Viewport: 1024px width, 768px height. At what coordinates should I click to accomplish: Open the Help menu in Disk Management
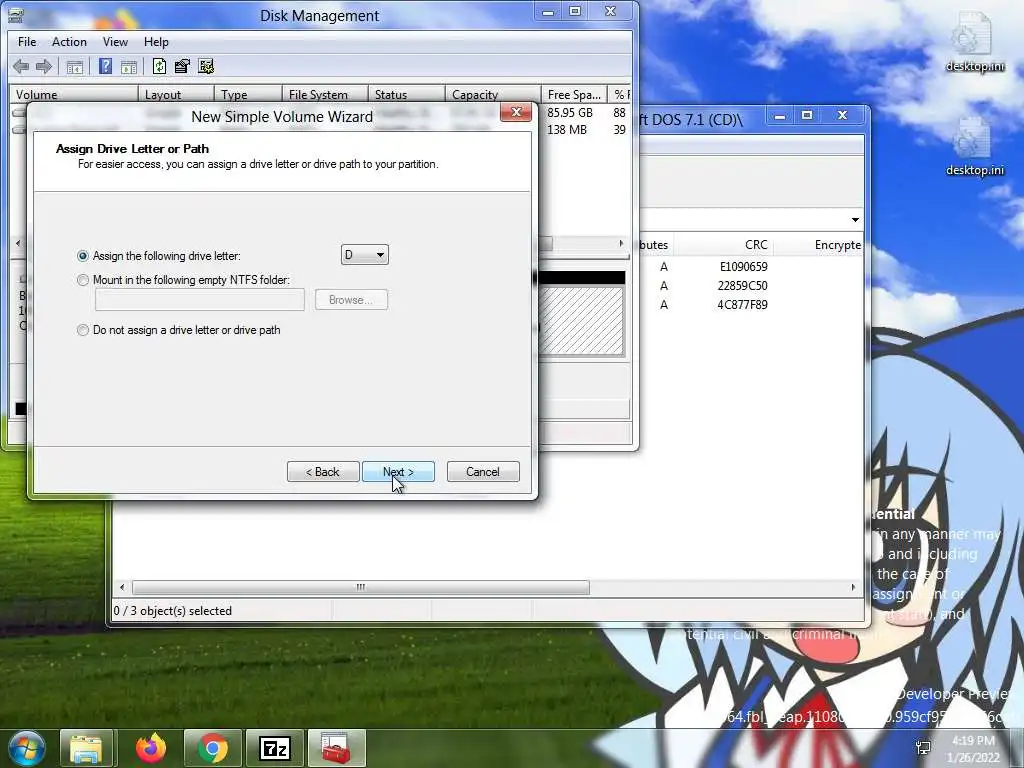(156, 42)
